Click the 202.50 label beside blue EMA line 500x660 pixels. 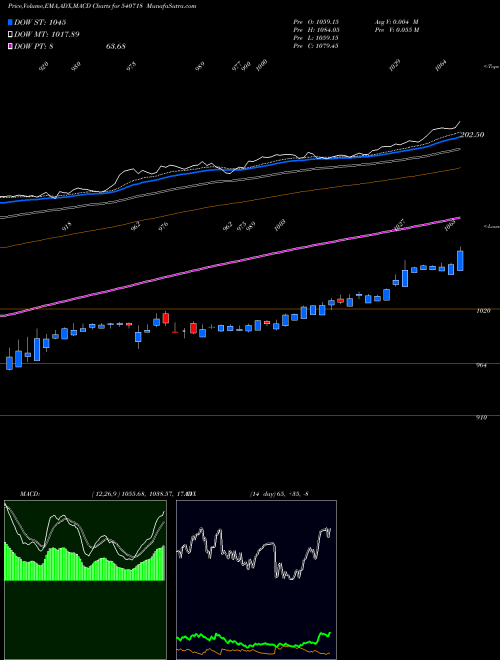(x=472, y=135)
